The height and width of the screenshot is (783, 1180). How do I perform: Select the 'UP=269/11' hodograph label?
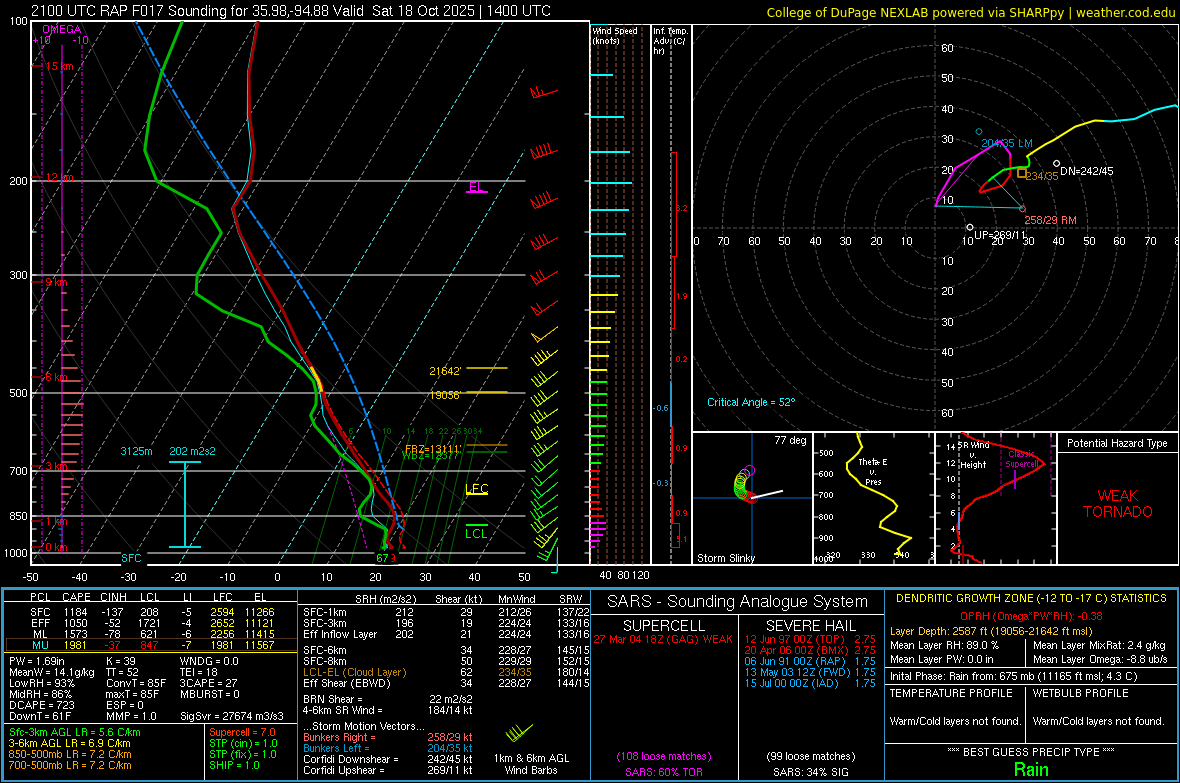[1000, 235]
